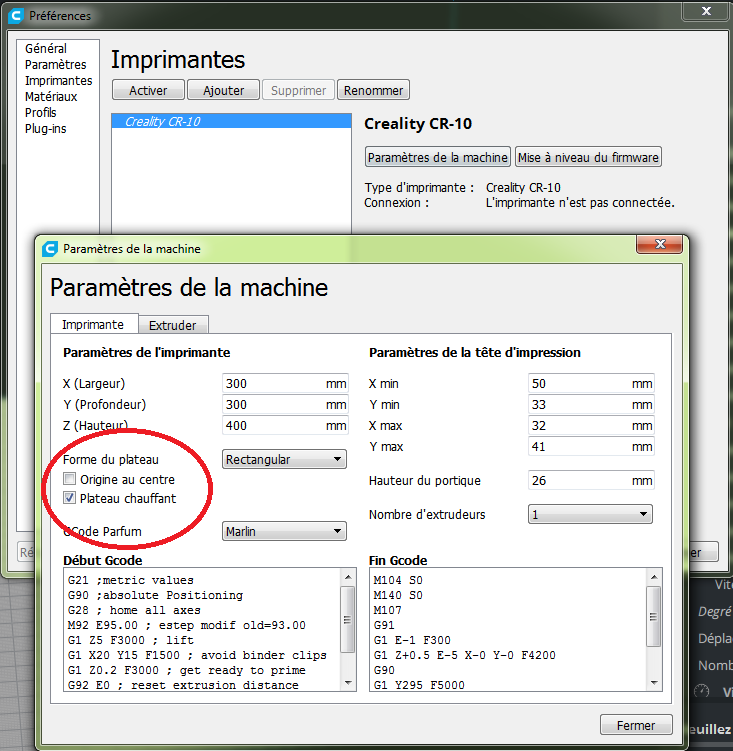Click Fin Gcode scrollbar thumb

coord(654,617)
